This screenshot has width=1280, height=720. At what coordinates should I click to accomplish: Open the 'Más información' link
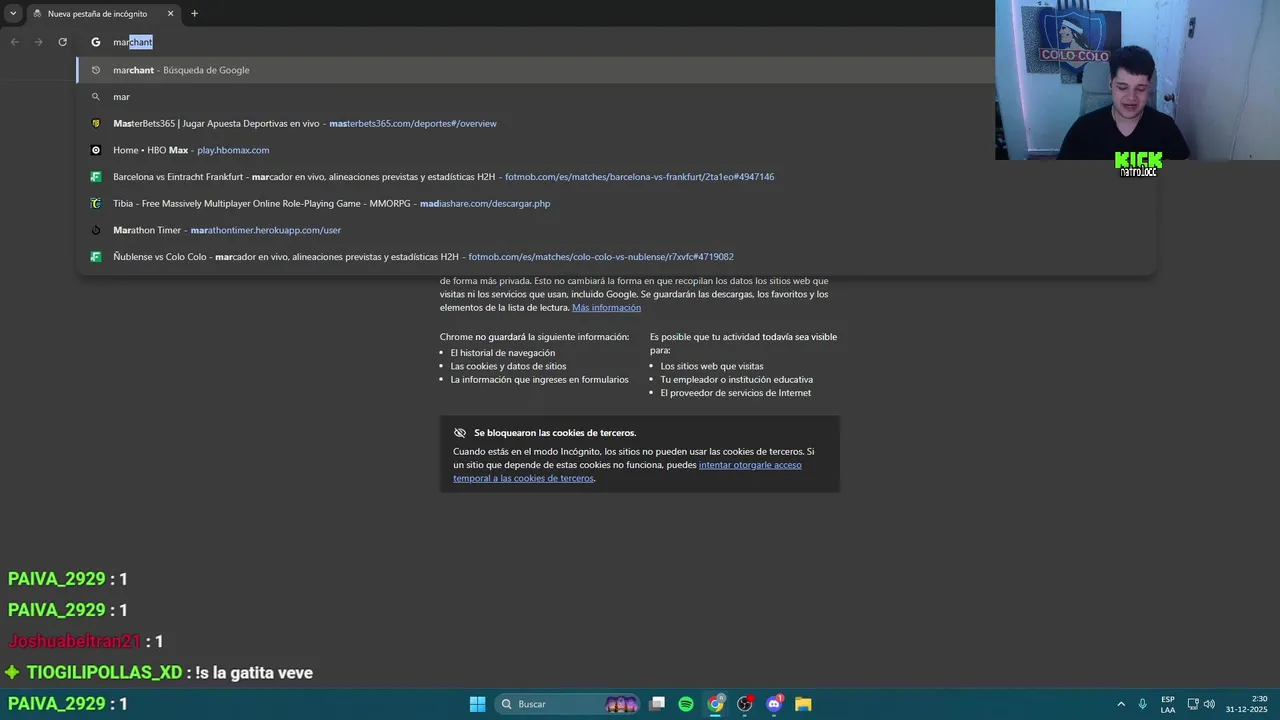(606, 308)
